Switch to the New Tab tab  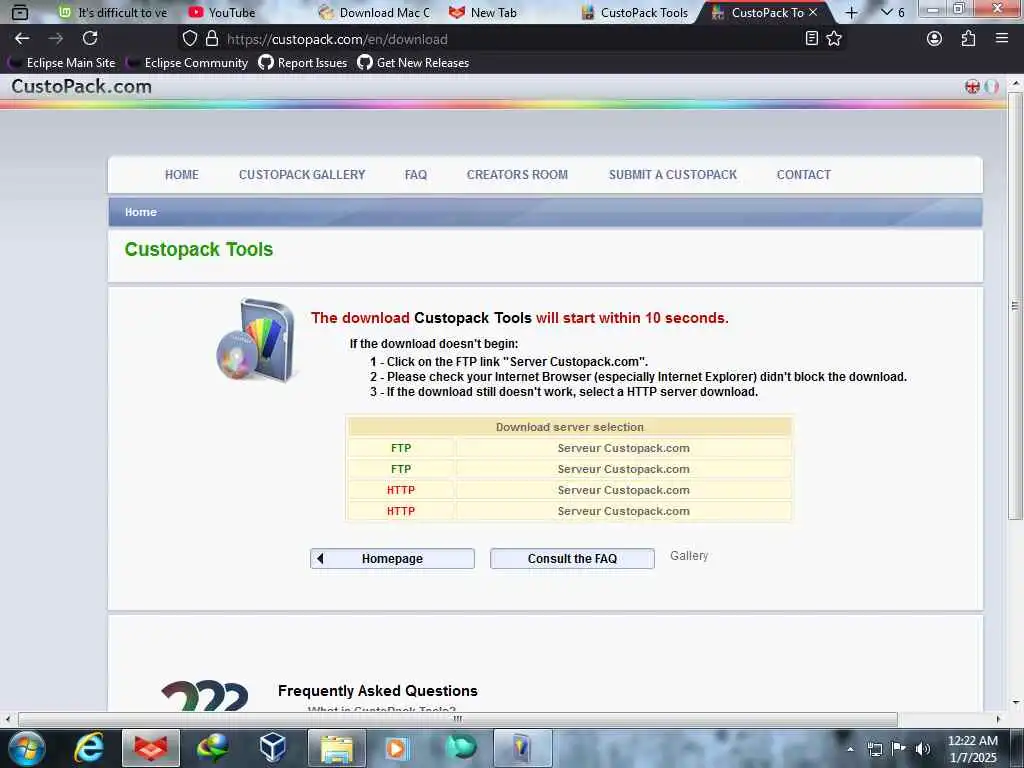tap(484, 12)
